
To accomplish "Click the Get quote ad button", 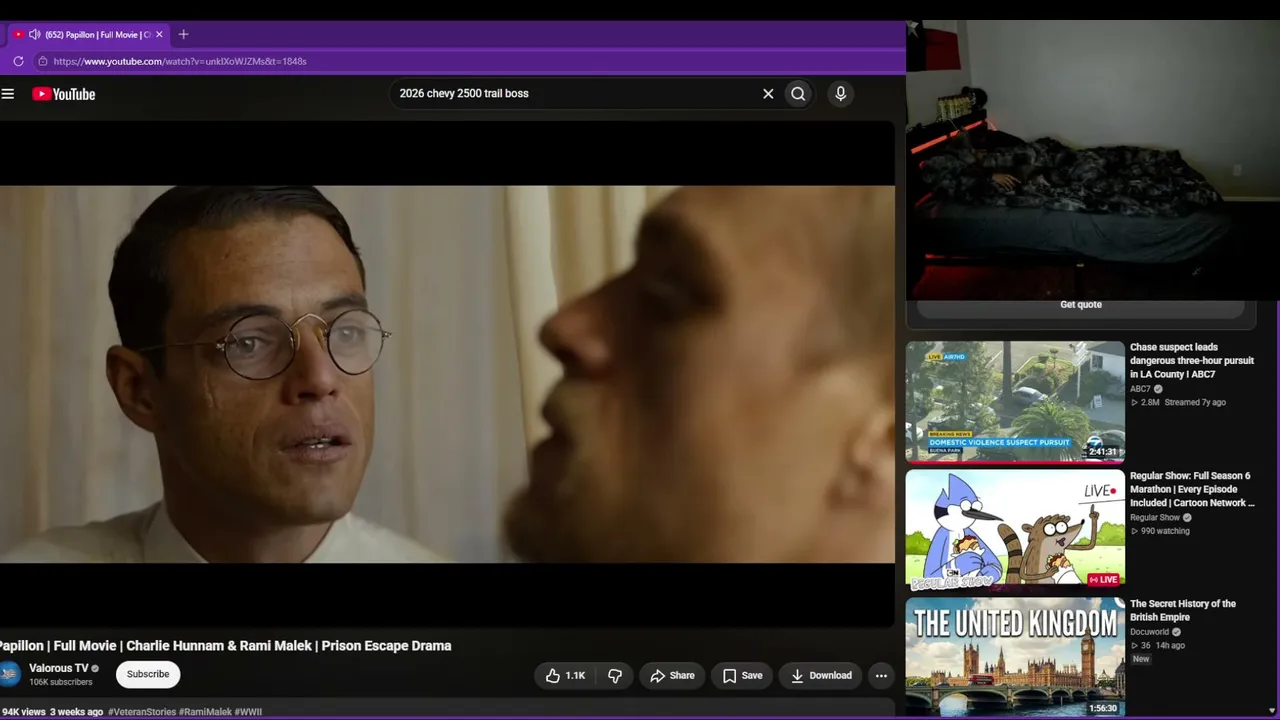I will (x=1081, y=305).
